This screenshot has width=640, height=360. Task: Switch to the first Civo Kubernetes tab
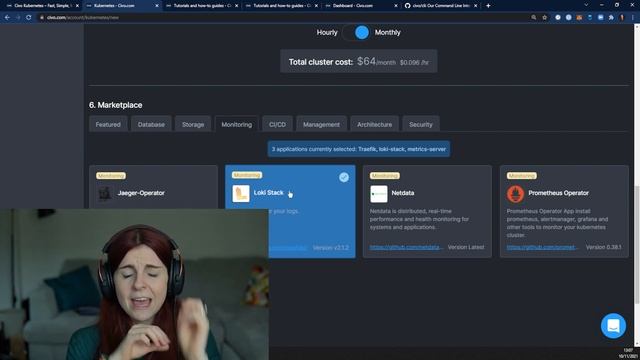coord(41,6)
